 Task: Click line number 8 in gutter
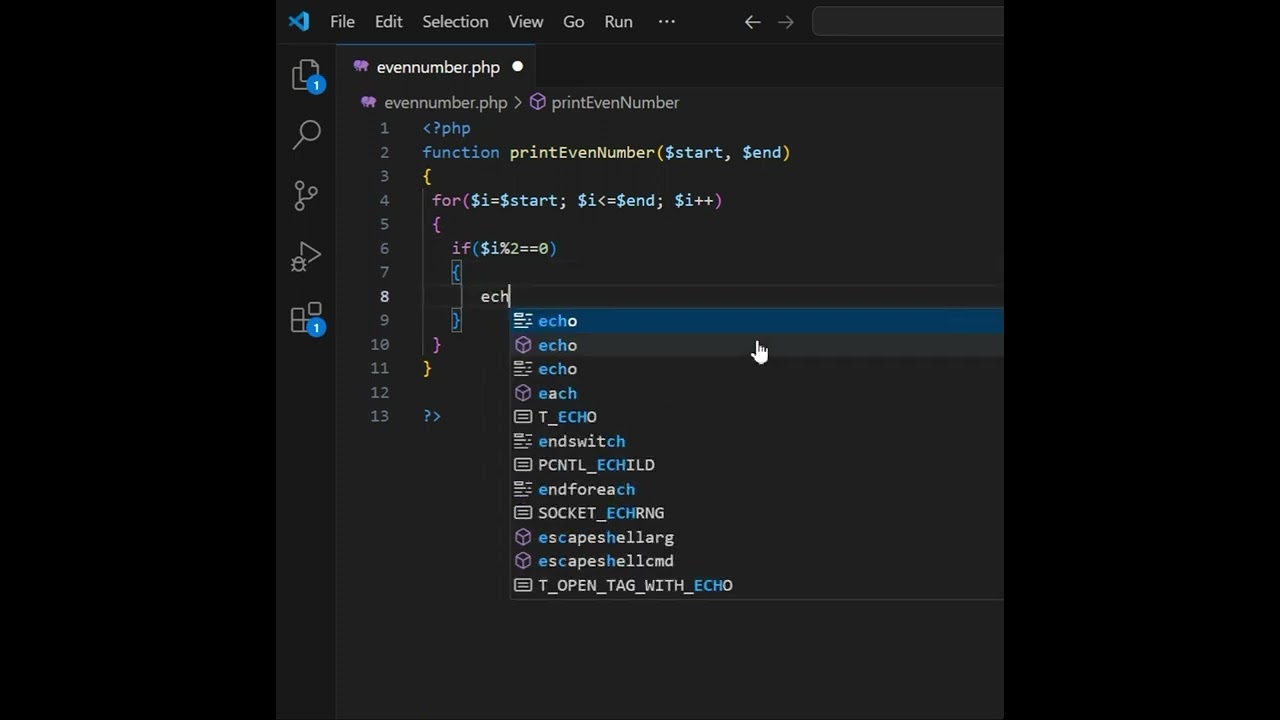[x=384, y=296]
